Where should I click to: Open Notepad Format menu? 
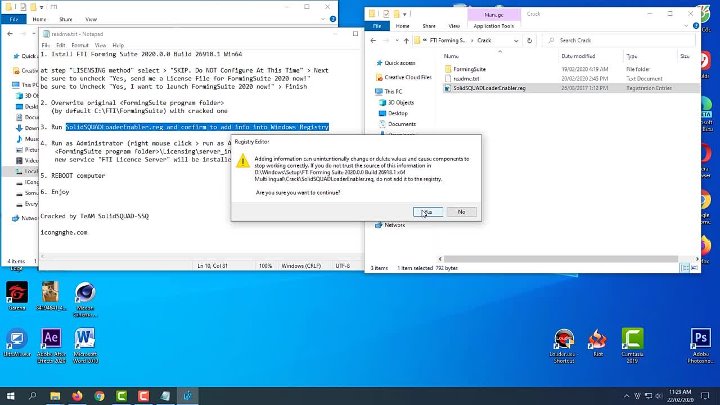(x=80, y=45)
